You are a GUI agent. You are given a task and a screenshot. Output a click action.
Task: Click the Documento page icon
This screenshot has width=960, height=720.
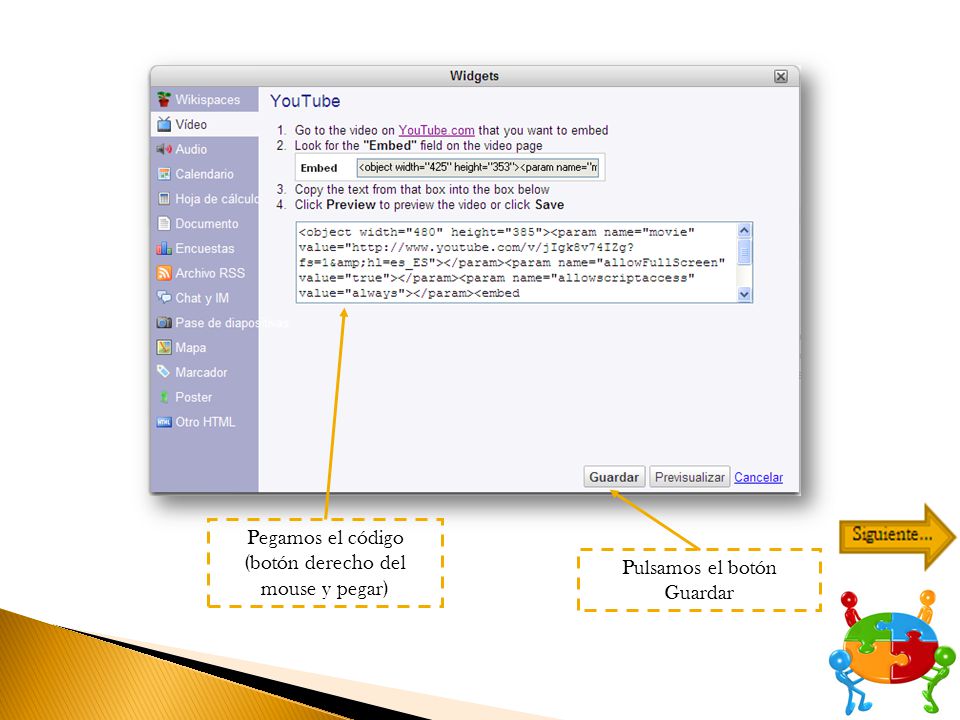click(x=163, y=223)
